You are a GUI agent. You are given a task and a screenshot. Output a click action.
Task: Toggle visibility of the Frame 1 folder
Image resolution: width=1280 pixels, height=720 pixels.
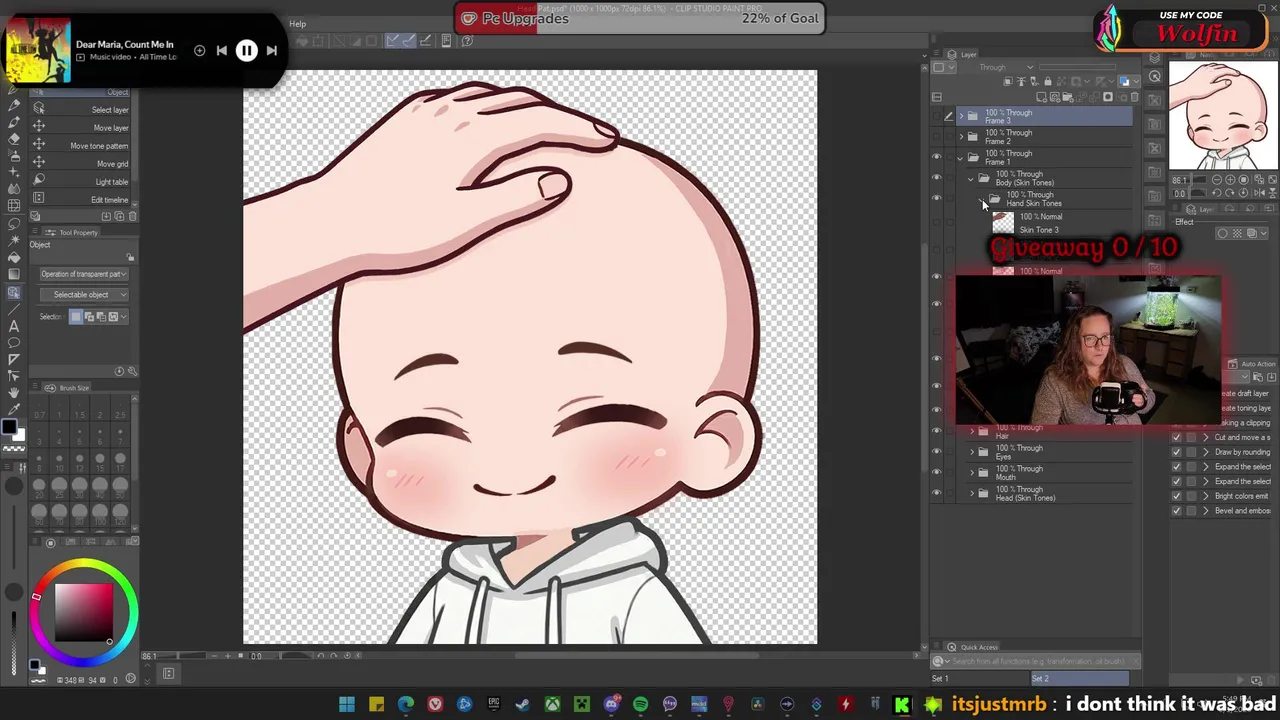pyautogui.click(x=937, y=158)
